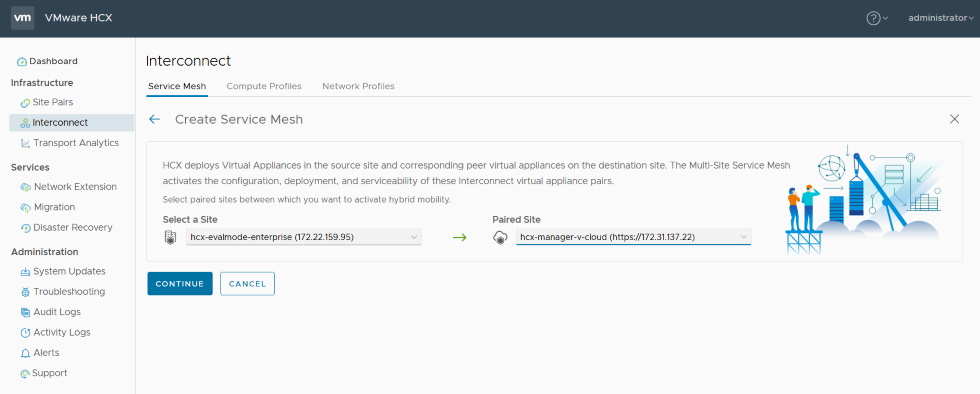Click the Disaster Recovery icon
The width and height of the screenshot is (980, 394).
(26, 228)
